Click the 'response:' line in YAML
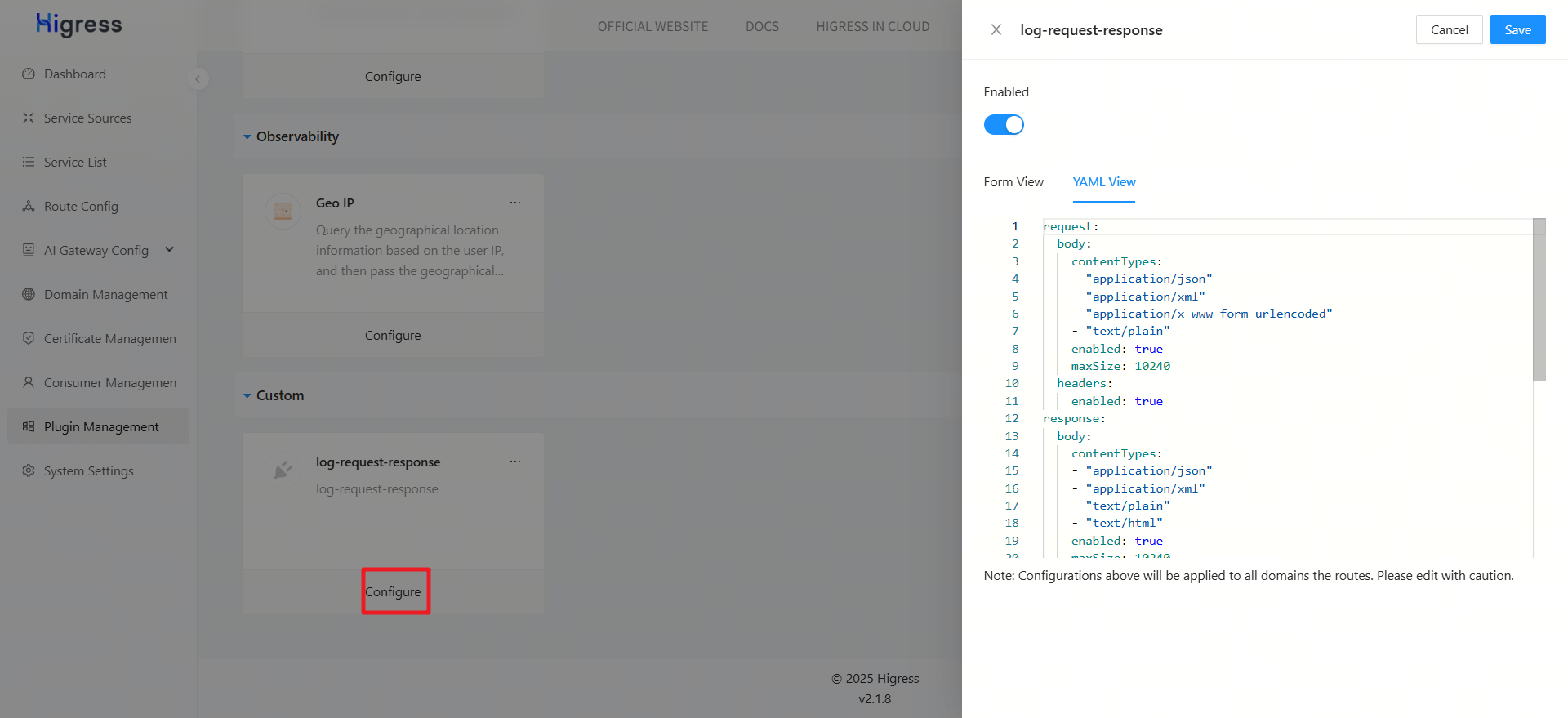This screenshot has width=1568, height=718. pos(1074,418)
